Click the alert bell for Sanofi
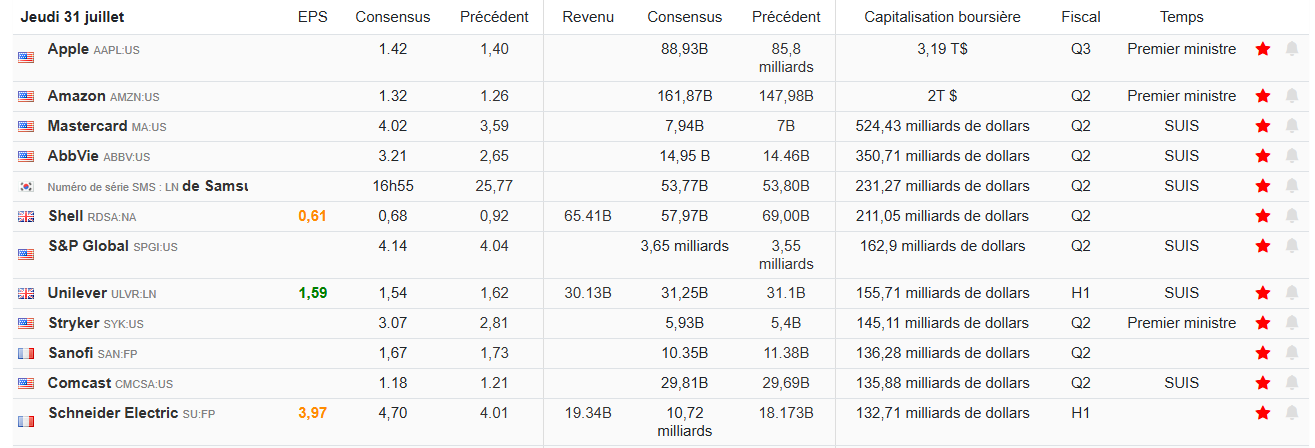This screenshot has height=448, width=1315. 1292,353
